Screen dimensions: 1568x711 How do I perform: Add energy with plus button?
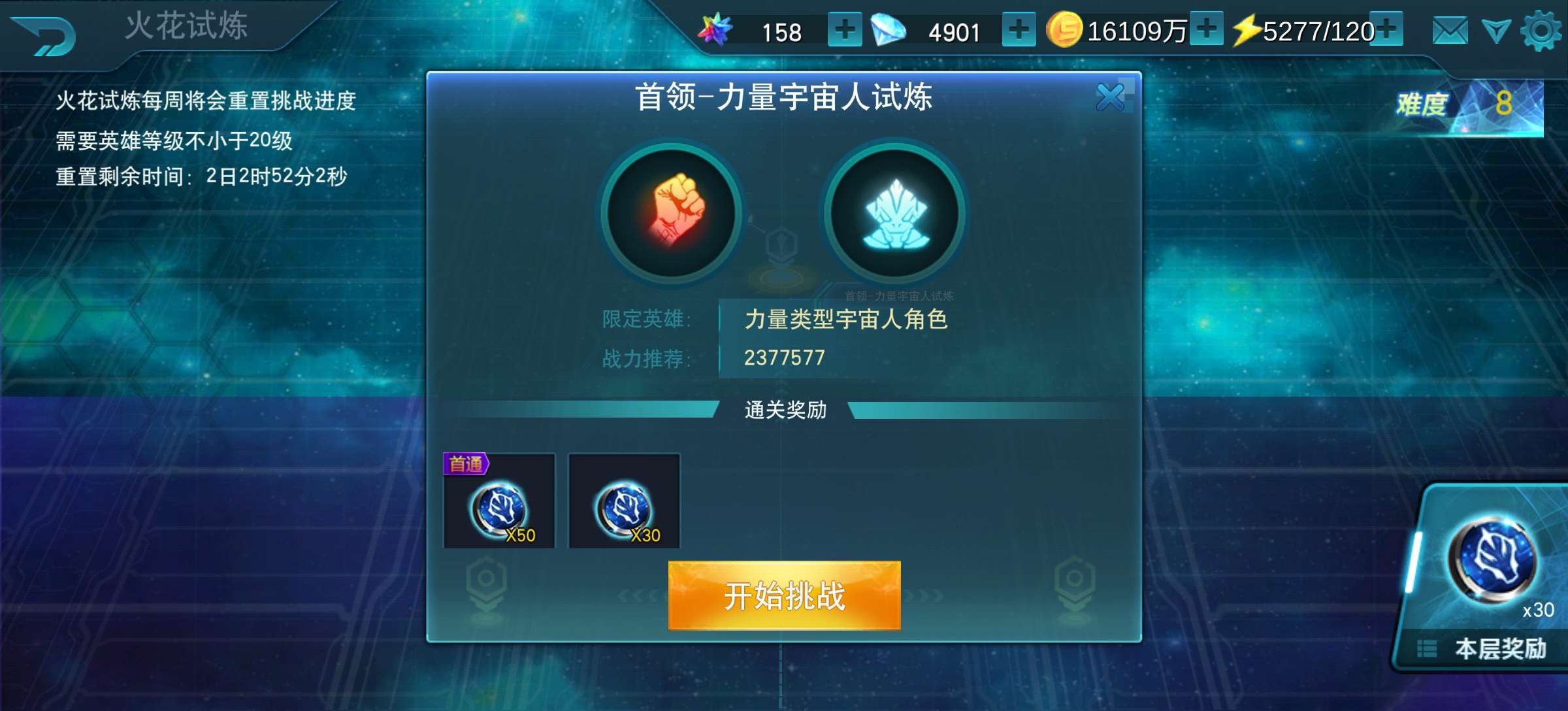click(x=1386, y=29)
